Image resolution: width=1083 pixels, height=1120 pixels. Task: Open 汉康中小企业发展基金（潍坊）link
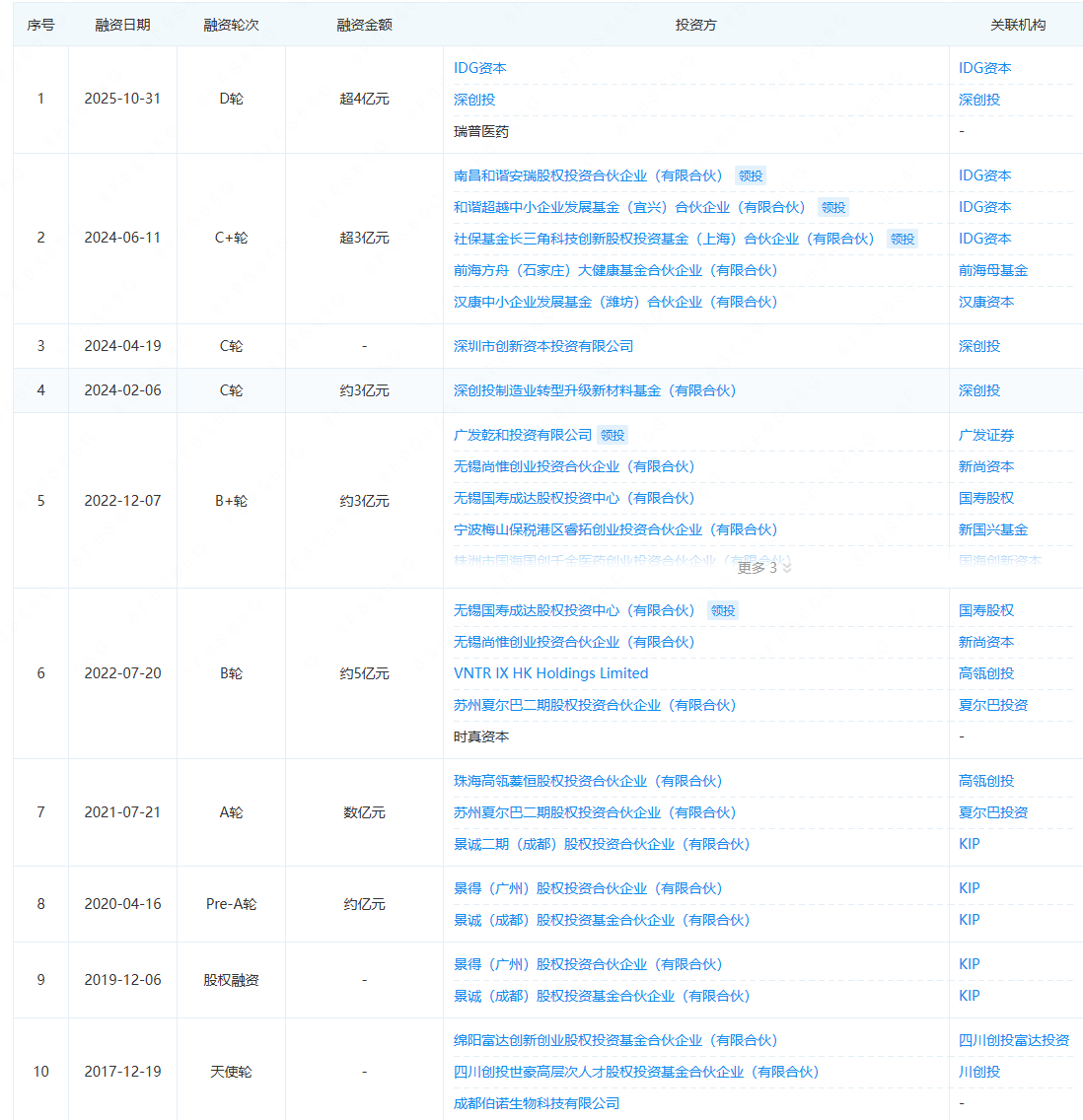tap(615, 302)
